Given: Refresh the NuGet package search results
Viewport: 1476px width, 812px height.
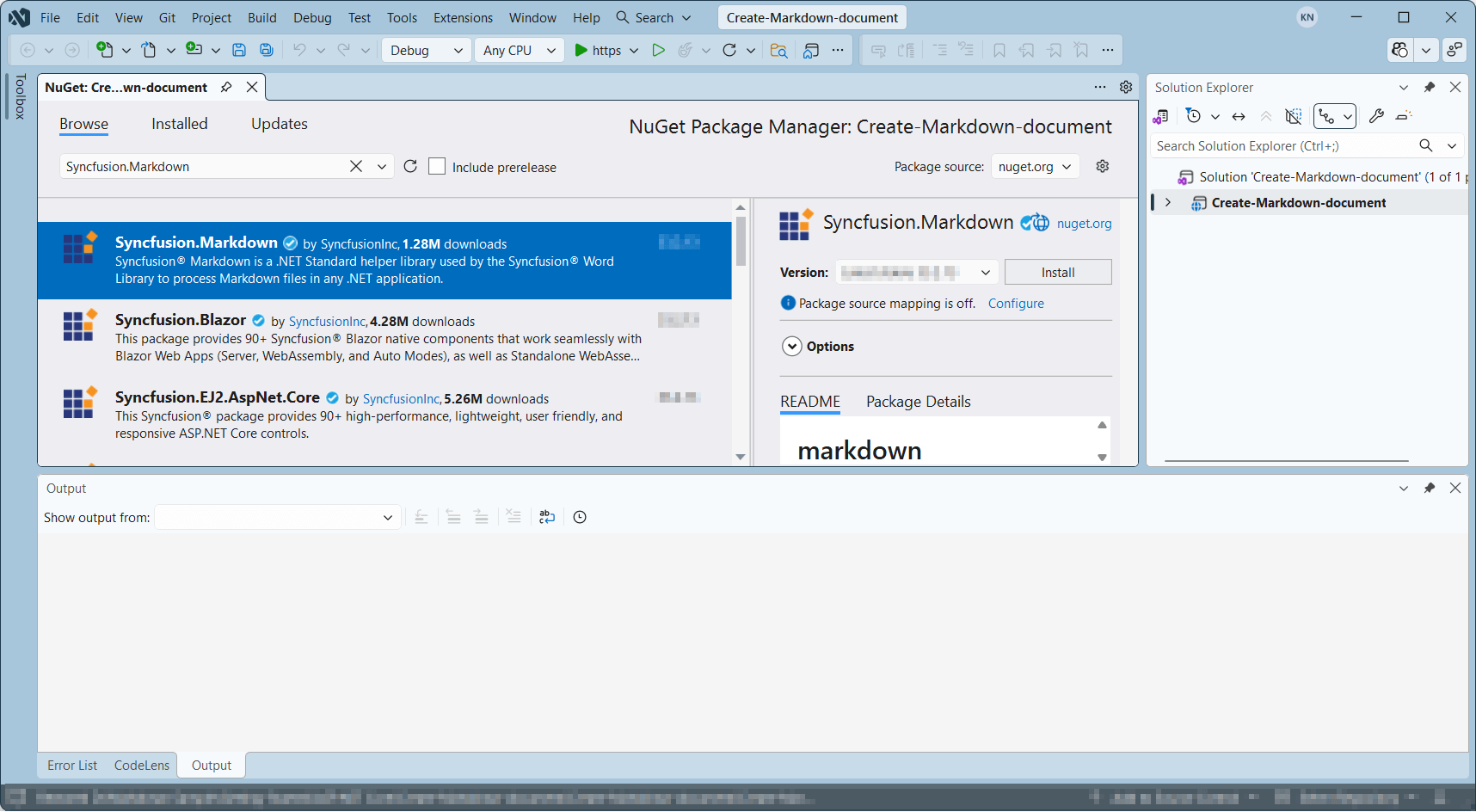Looking at the screenshot, I should click(x=410, y=166).
